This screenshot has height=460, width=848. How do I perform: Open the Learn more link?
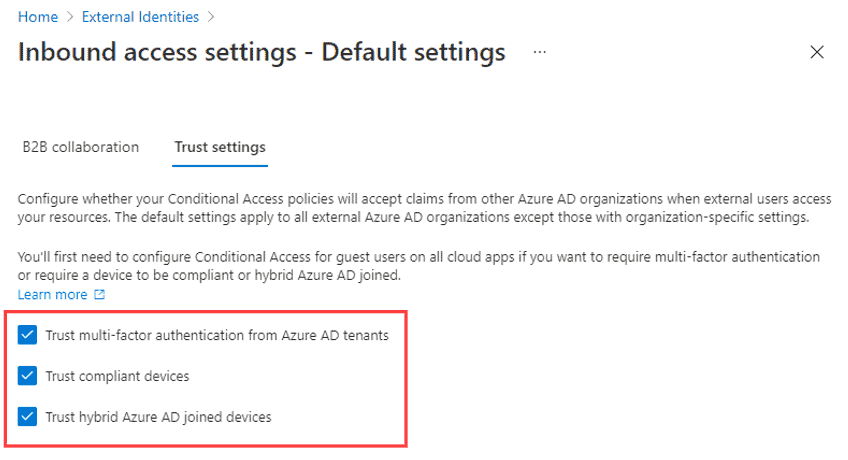[x=52, y=295]
